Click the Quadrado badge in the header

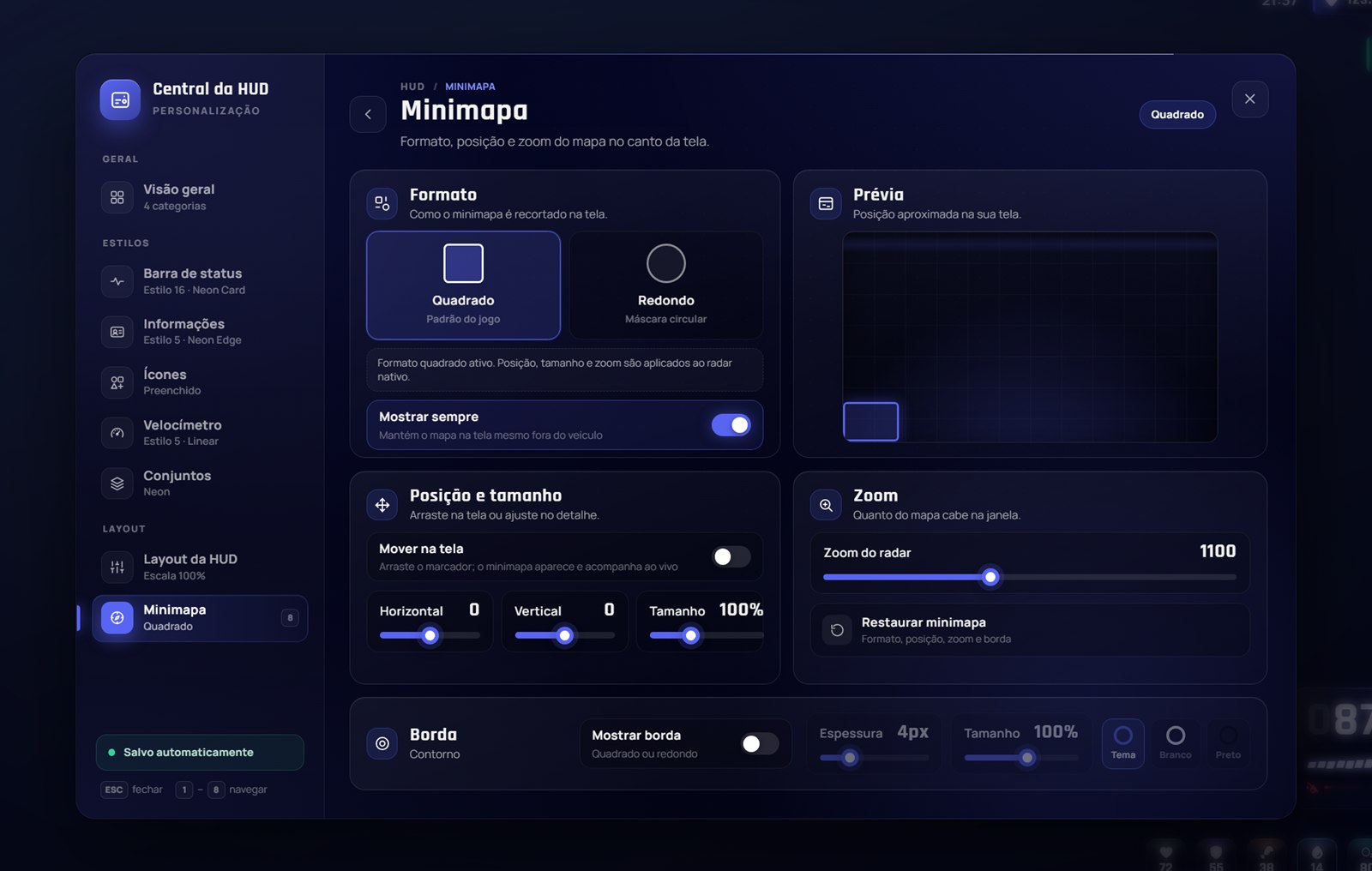pyautogui.click(x=1177, y=115)
